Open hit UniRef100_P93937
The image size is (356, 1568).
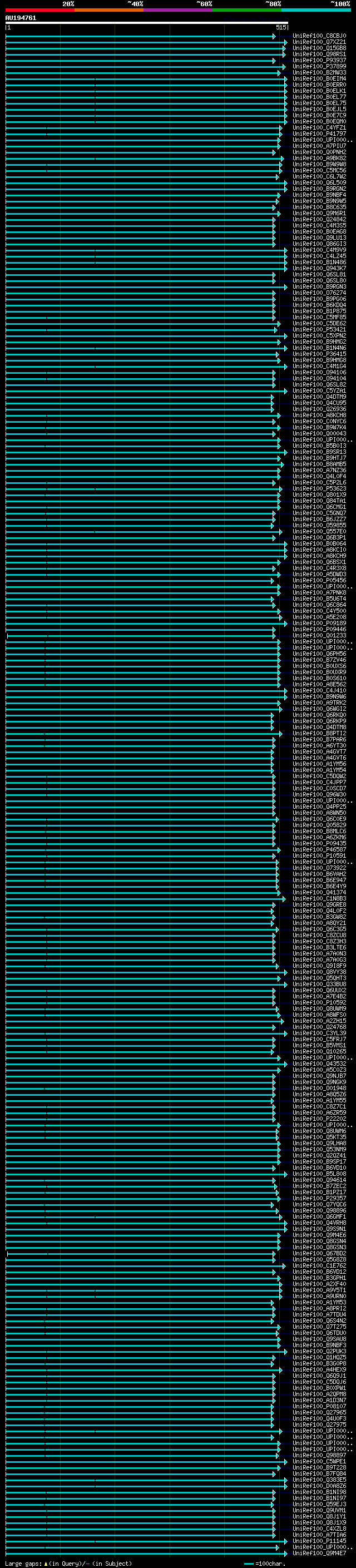[x=319, y=60]
